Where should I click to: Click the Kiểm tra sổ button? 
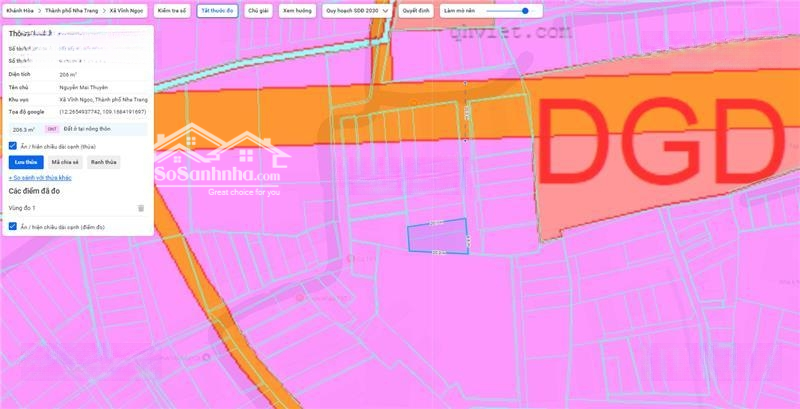tap(172, 10)
